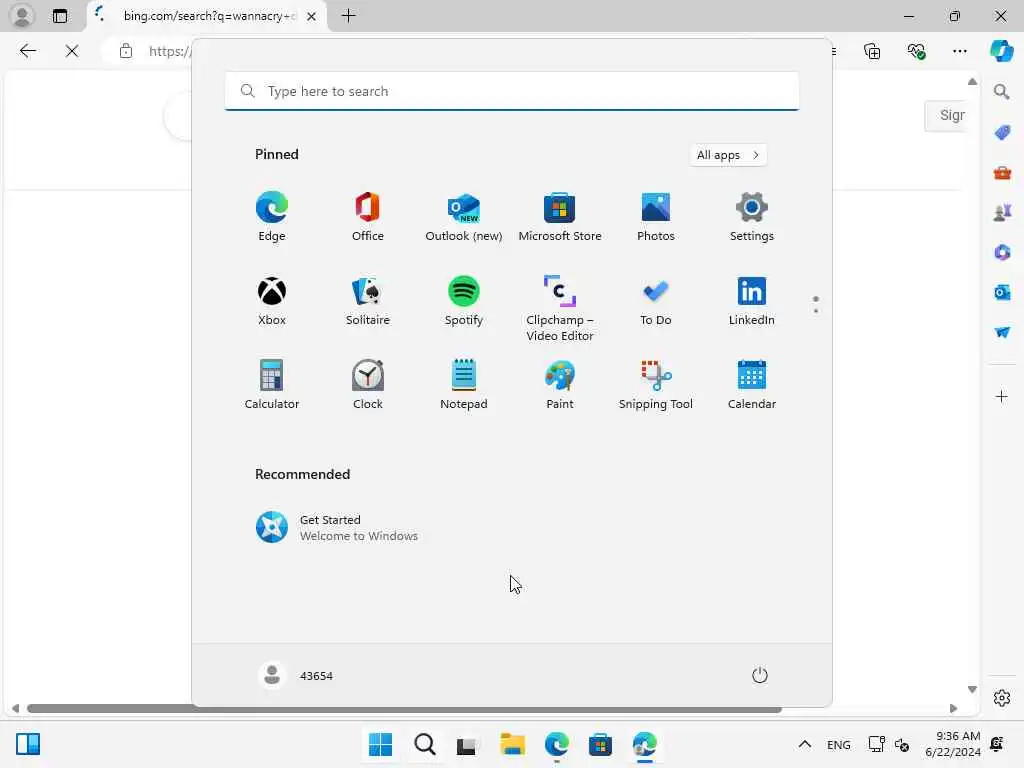Click horizontal scrollbar of Edge page
The height and width of the screenshot is (768, 1024).
click(x=404, y=709)
